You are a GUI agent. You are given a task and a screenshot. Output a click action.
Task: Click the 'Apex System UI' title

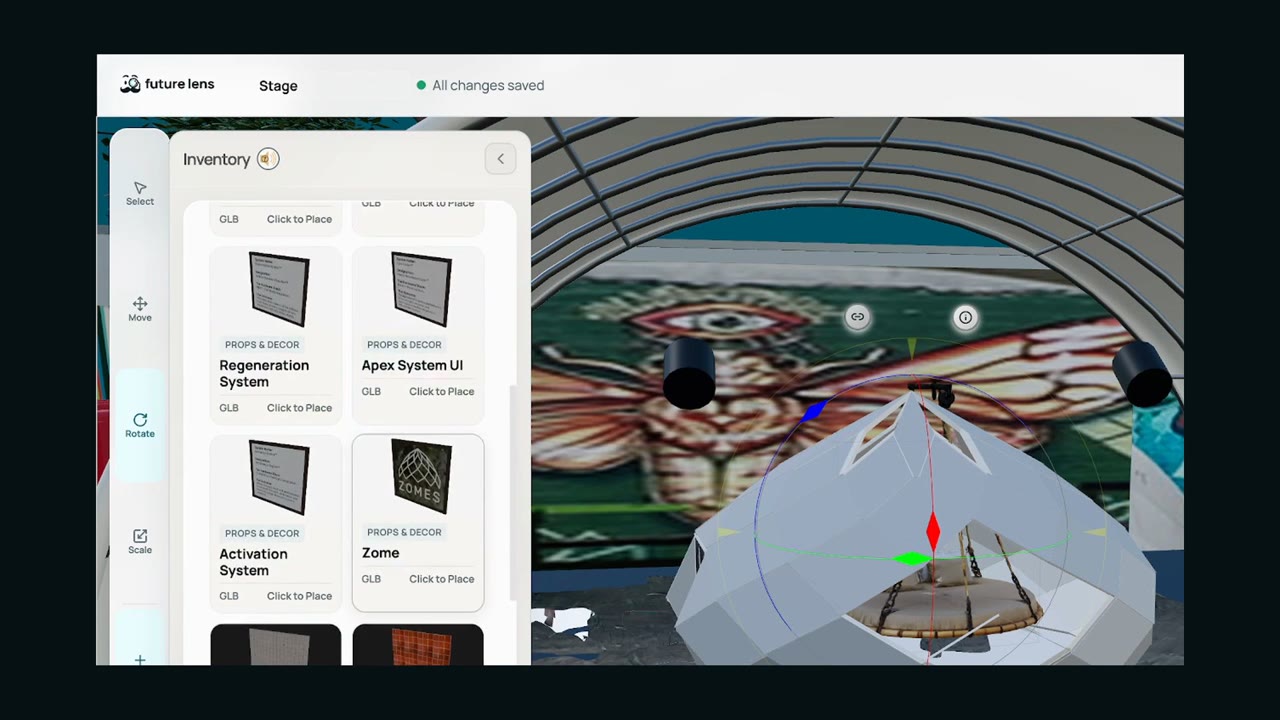412,366
